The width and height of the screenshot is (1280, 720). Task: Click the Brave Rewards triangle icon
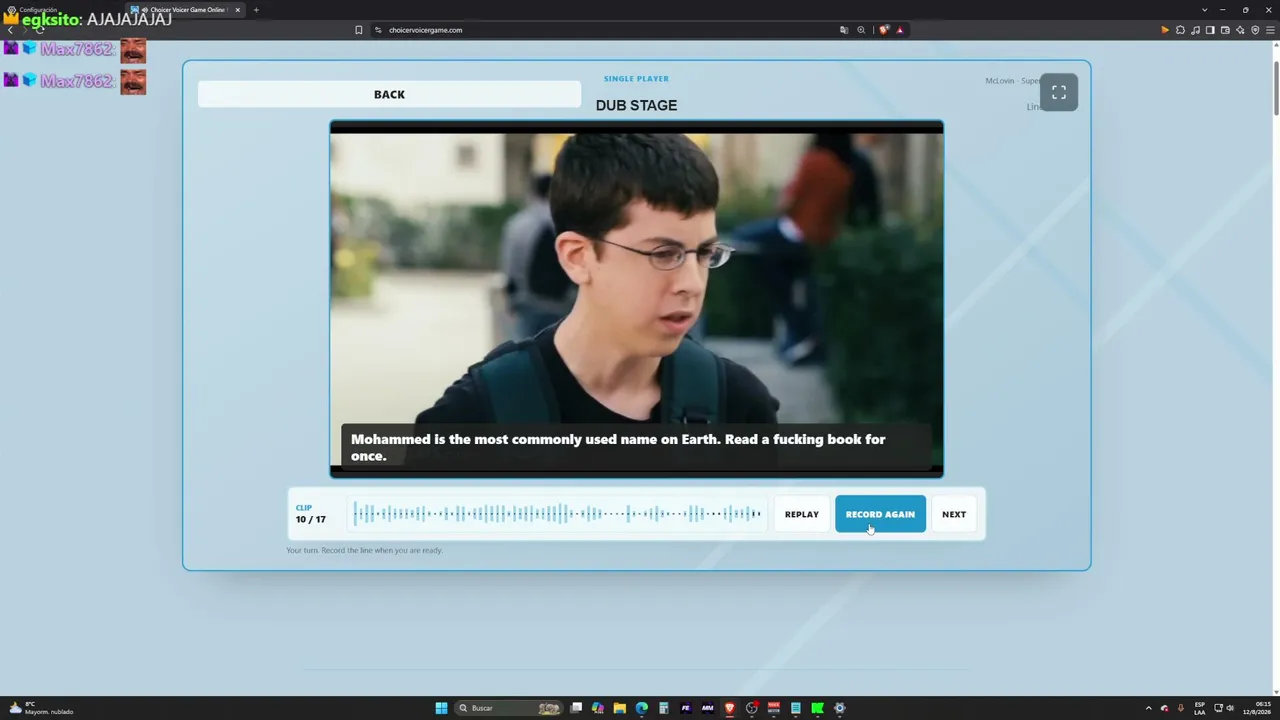tap(900, 30)
